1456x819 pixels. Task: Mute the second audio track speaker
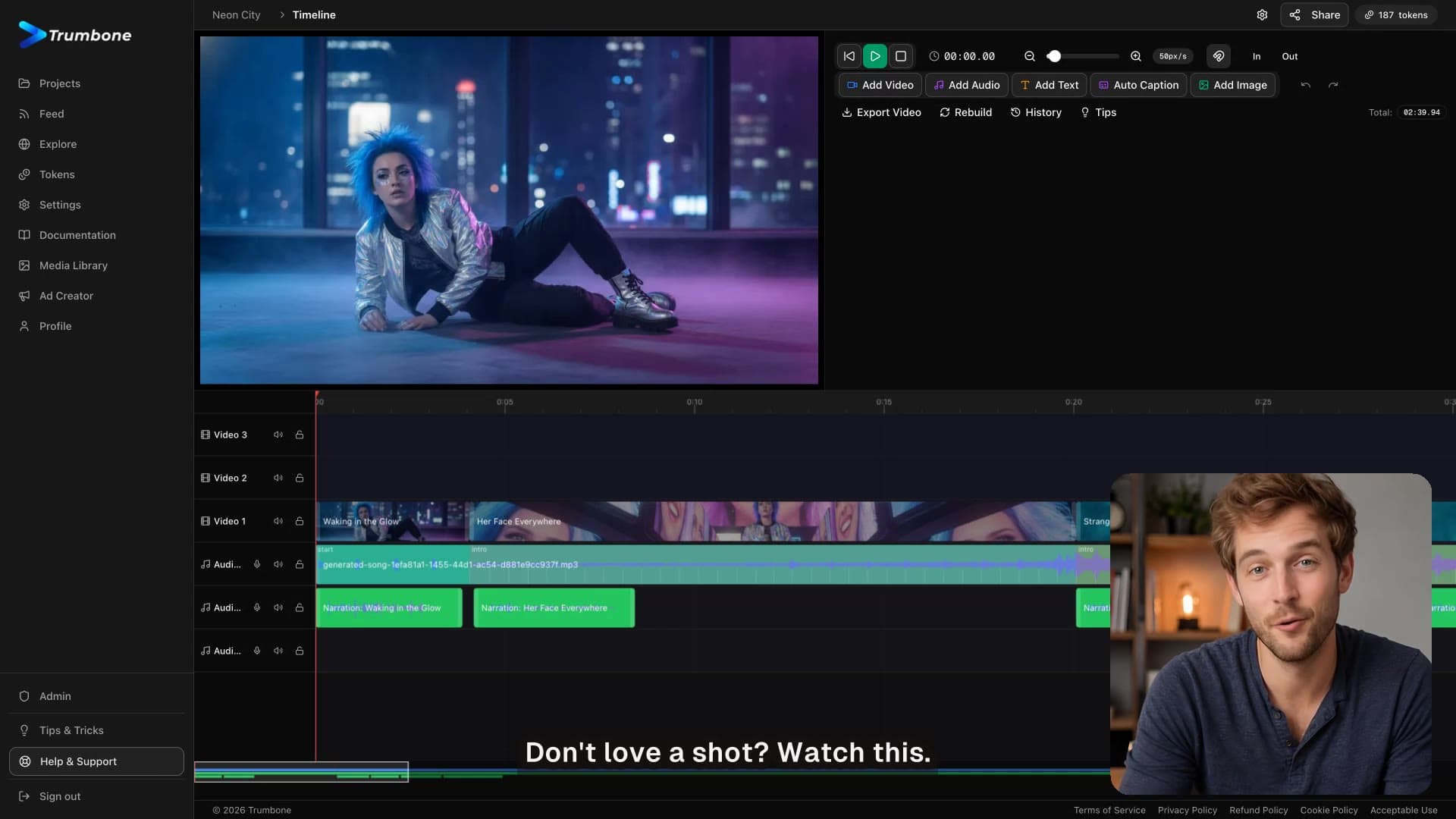click(x=278, y=607)
